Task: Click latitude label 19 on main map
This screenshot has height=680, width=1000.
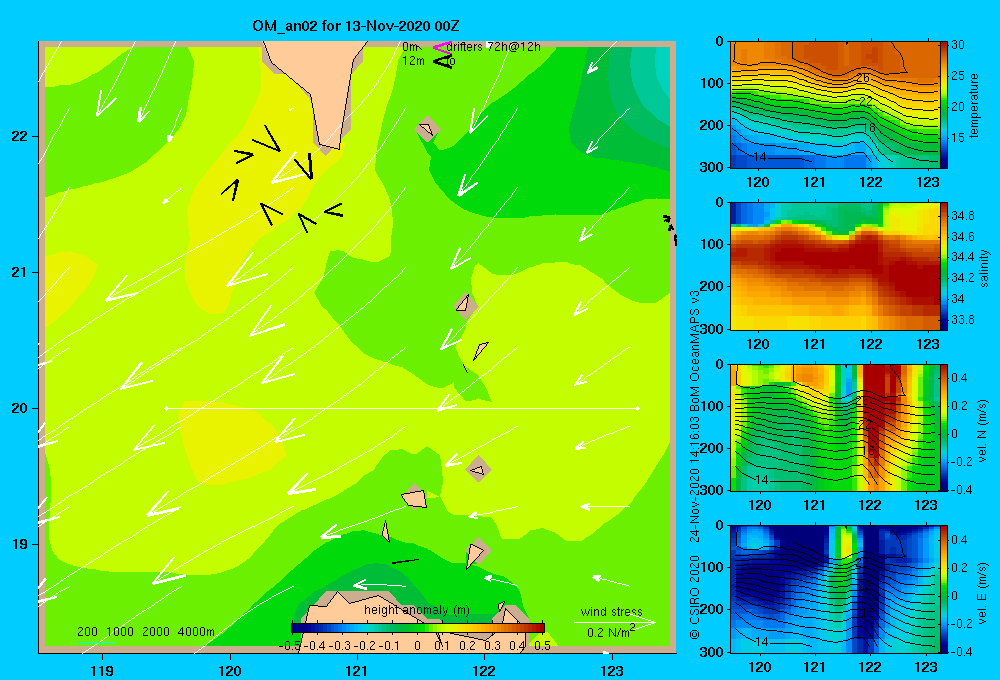Action: point(20,544)
